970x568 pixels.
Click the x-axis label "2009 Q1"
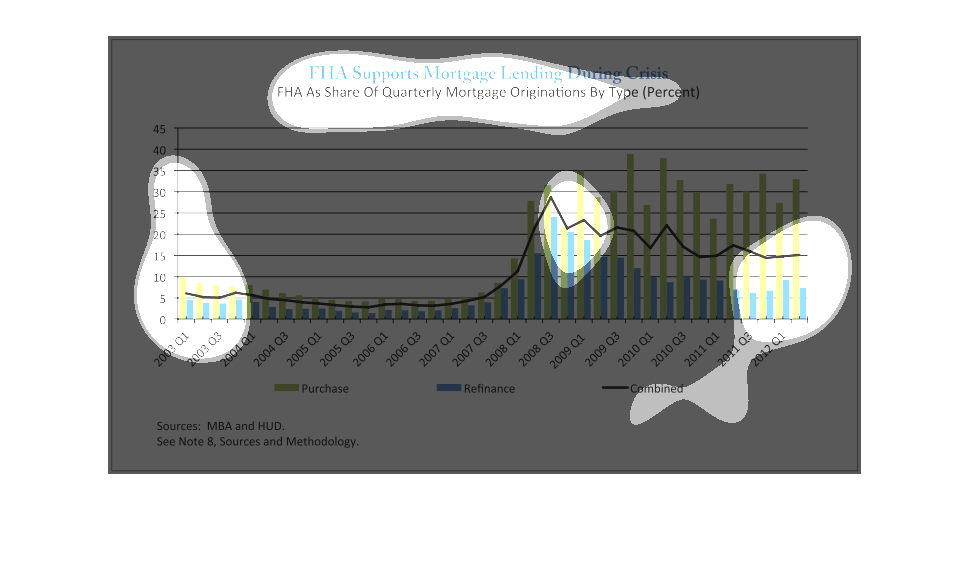(568, 351)
